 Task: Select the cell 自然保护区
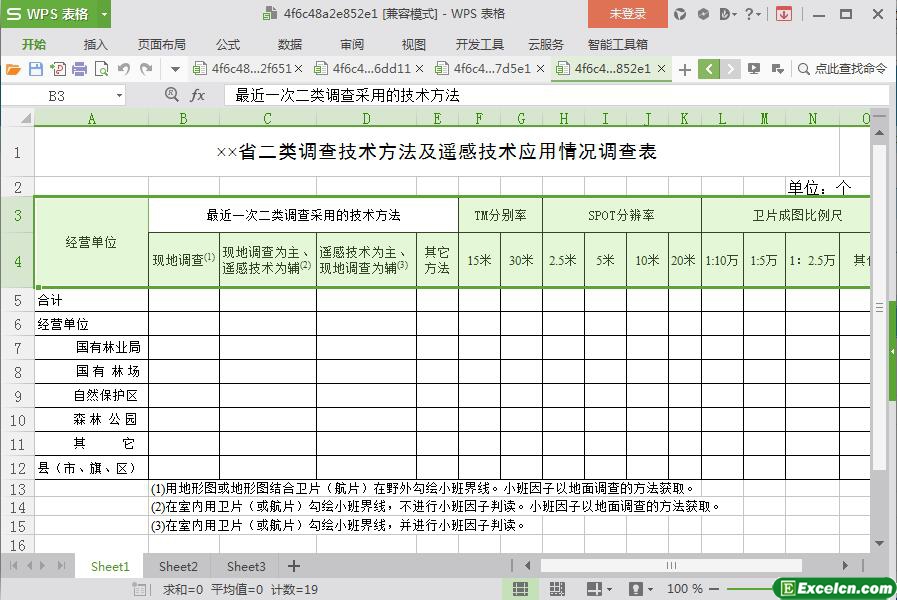pyautogui.click(x=92, y=395)
